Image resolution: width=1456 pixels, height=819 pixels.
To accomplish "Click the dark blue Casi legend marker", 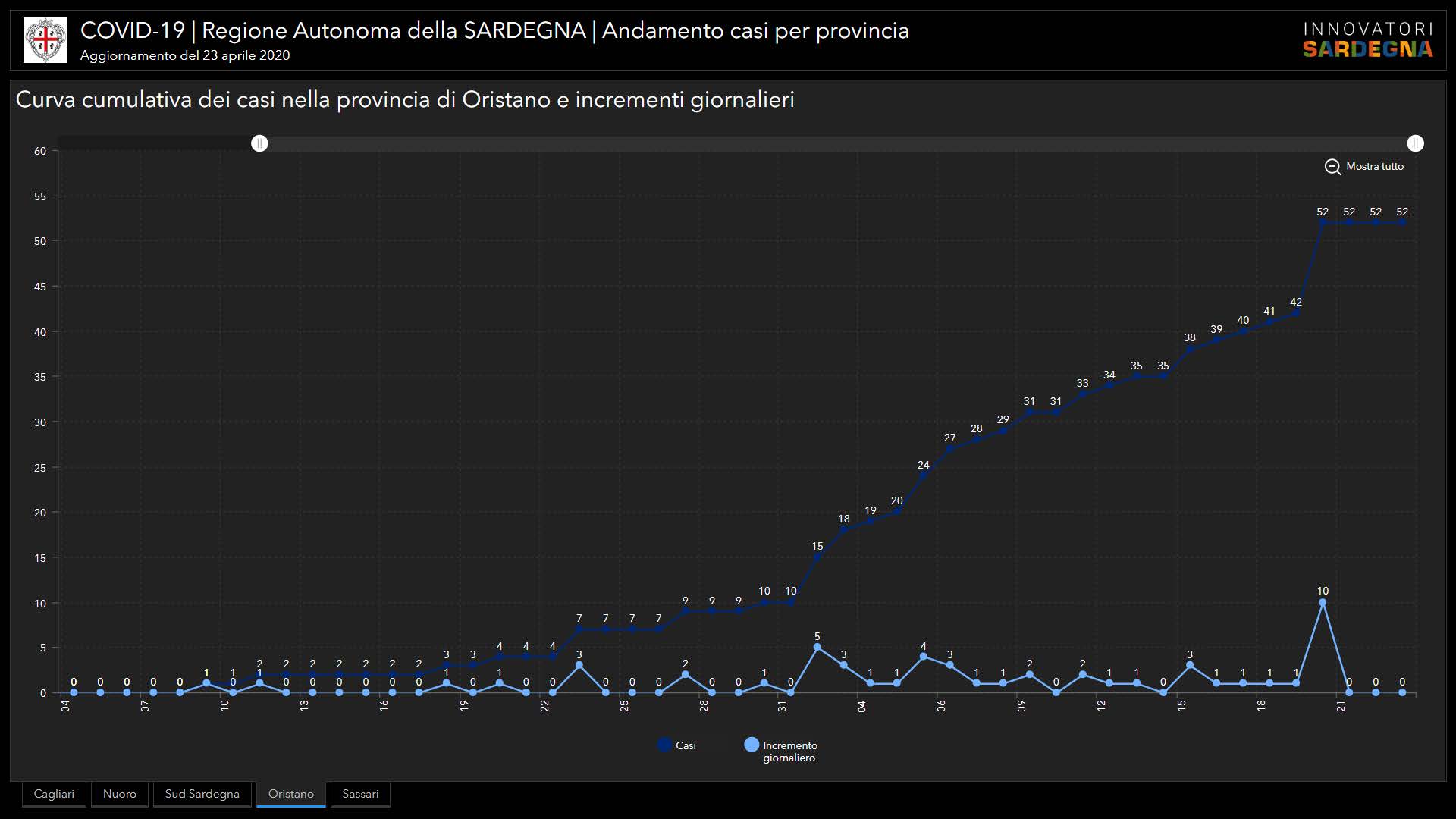I will click(664, 745).
